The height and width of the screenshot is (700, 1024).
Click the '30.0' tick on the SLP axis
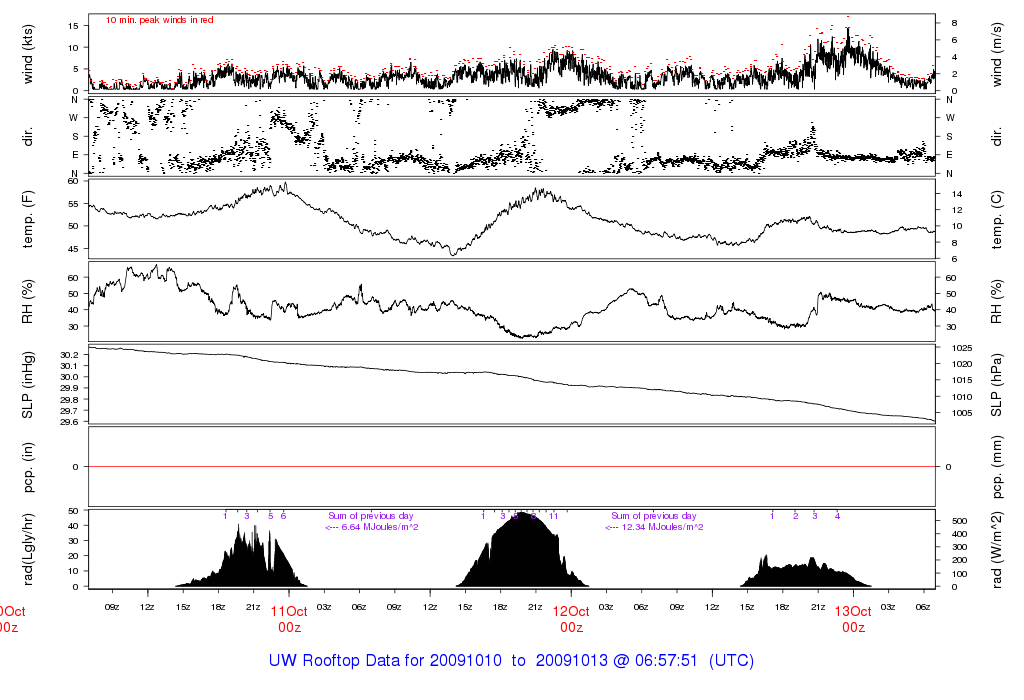pyautogui.click(x=70, y=377)
